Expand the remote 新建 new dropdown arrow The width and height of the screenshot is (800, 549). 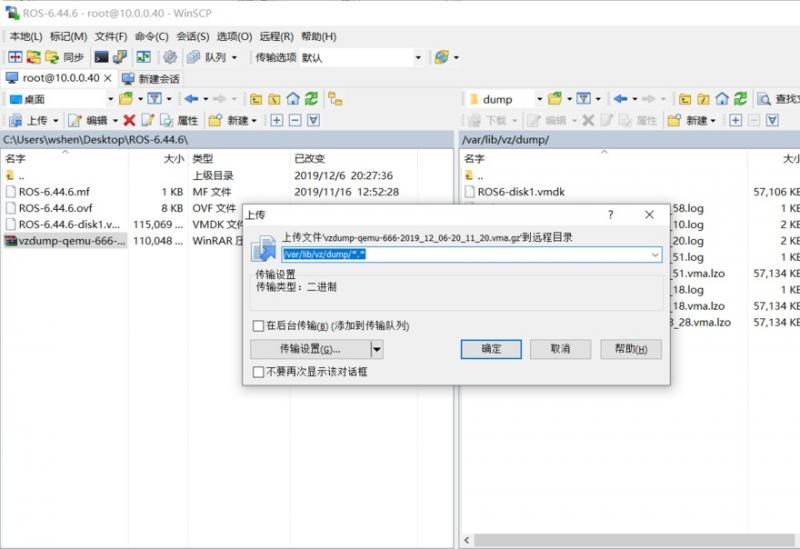713,121
